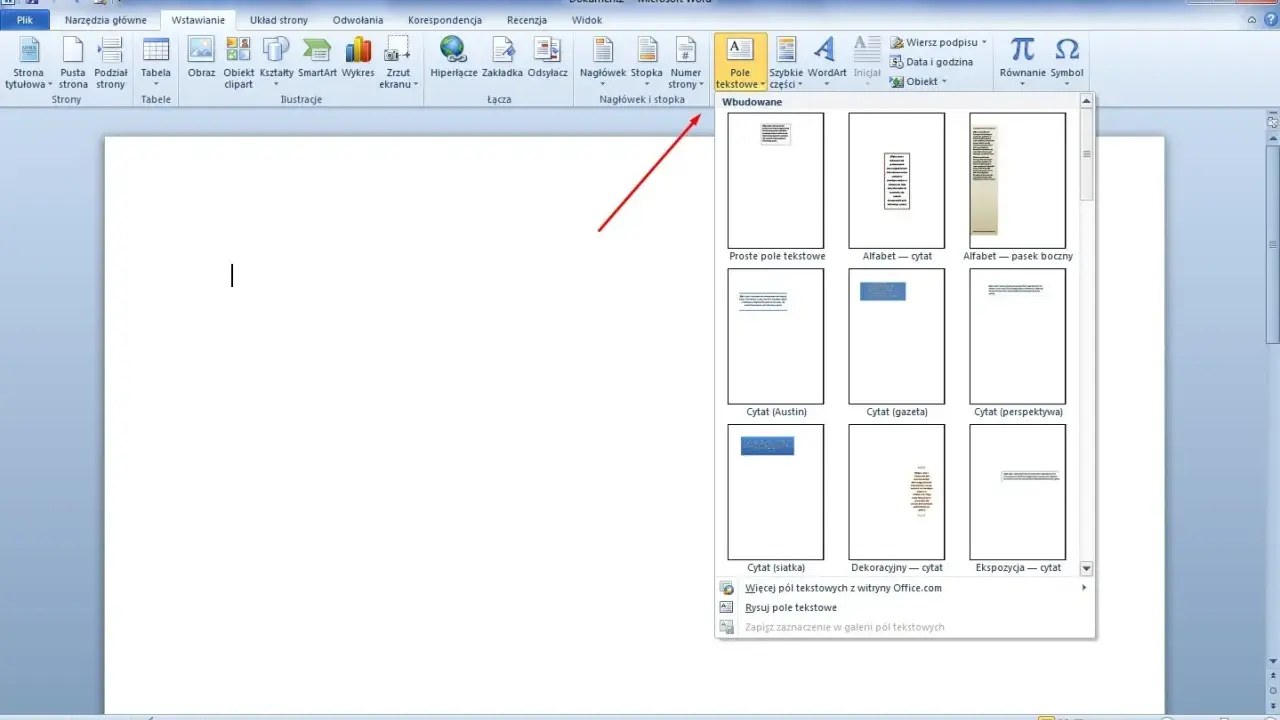Click the Ilustracje group label

(301, 100)
